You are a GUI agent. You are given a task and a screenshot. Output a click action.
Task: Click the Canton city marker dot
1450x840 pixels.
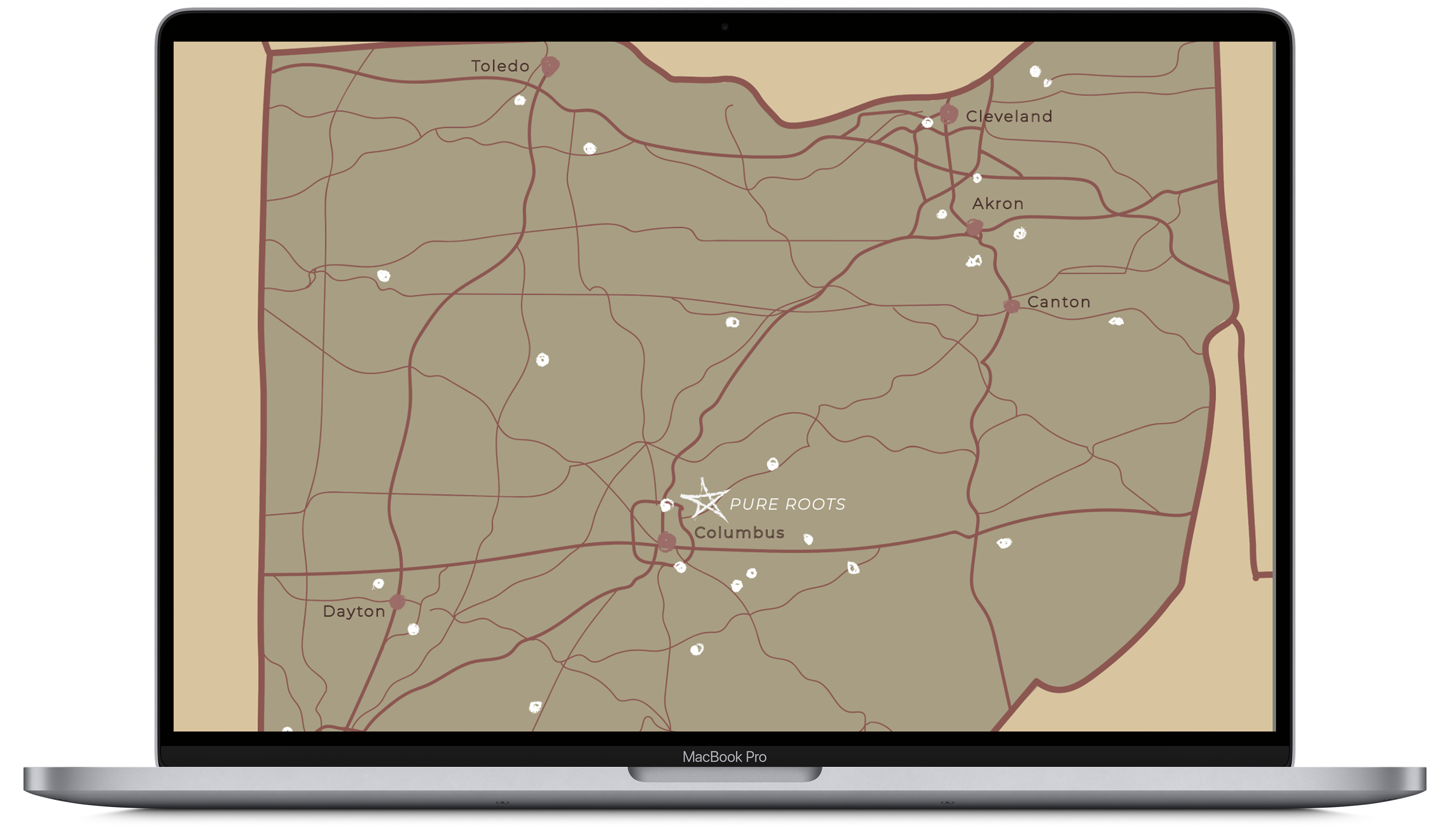click(1011, 305)
